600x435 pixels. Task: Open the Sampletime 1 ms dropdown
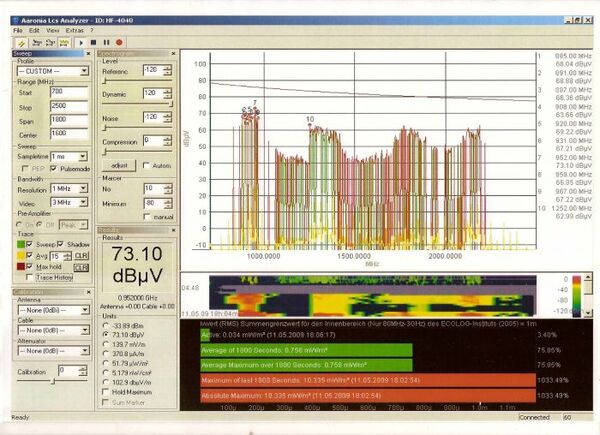(x=83, y=156)
